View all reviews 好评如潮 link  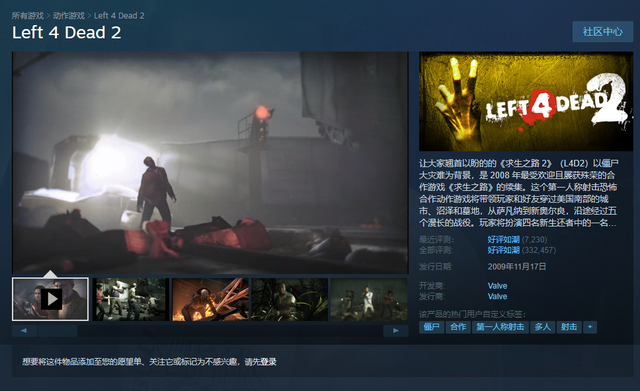click(x=503, y=250)
